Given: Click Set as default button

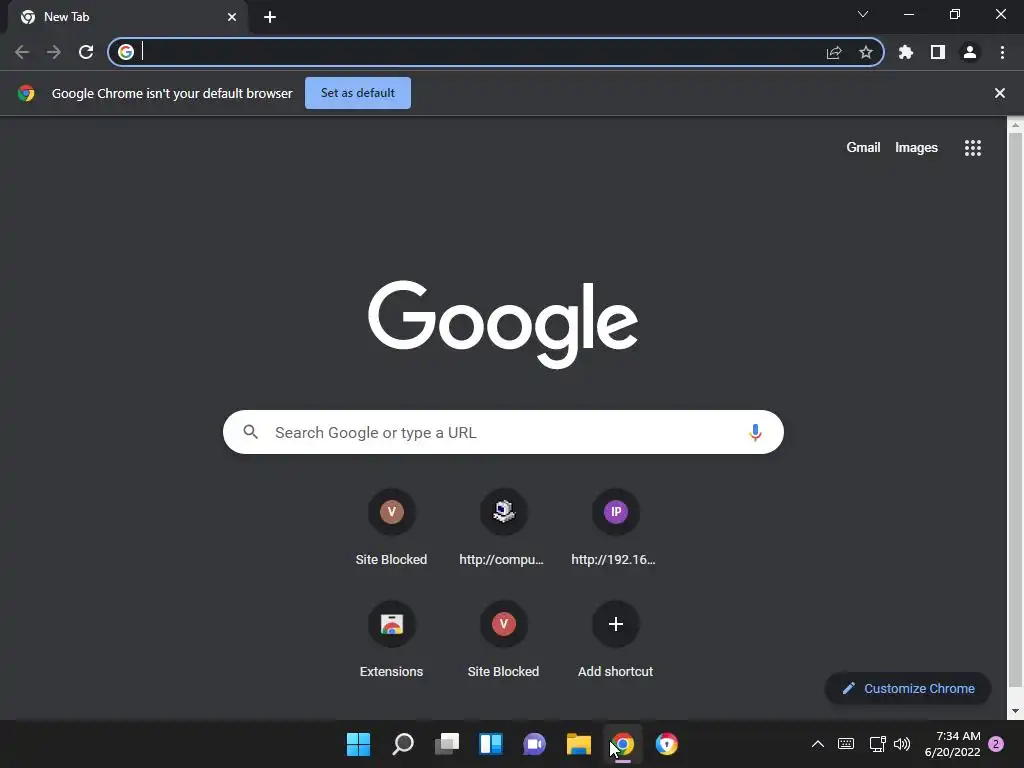Looking at the screenshot, I should coord(358,93).
